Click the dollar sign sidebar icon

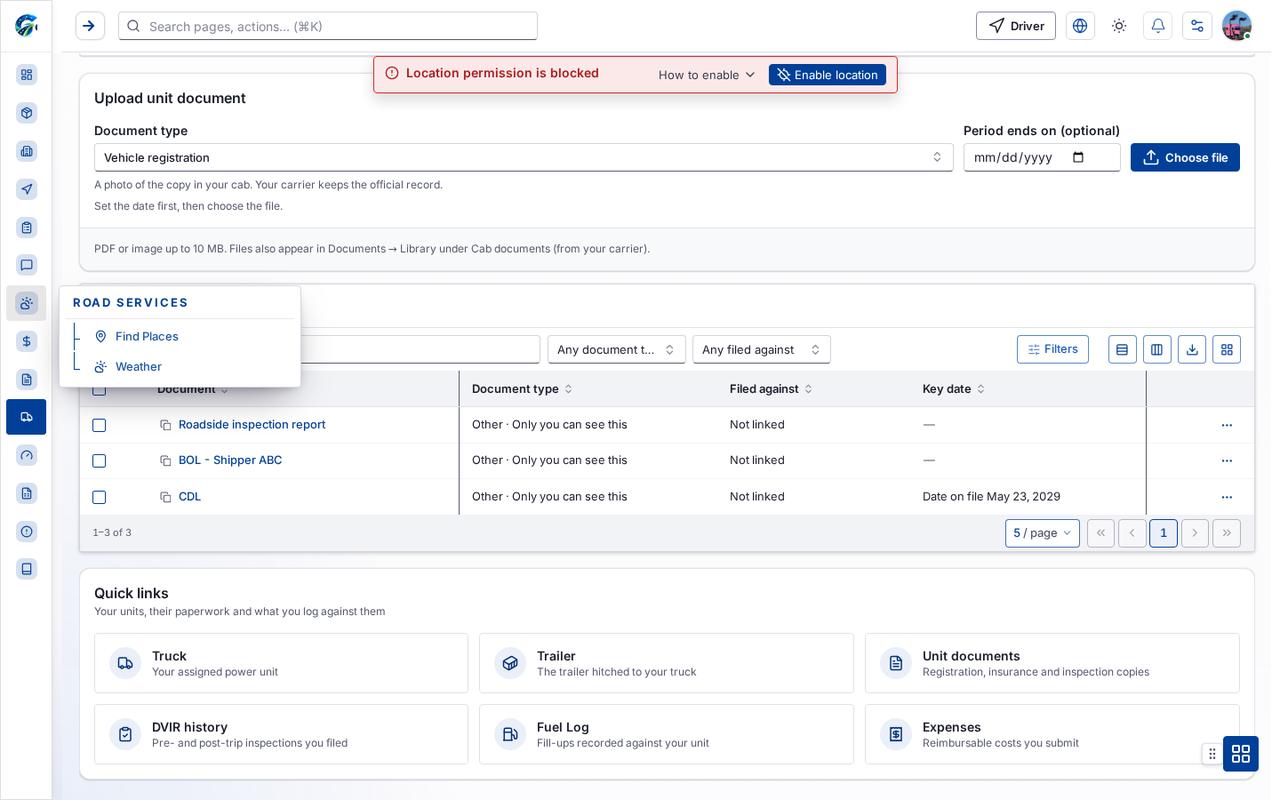click(26, 341)
